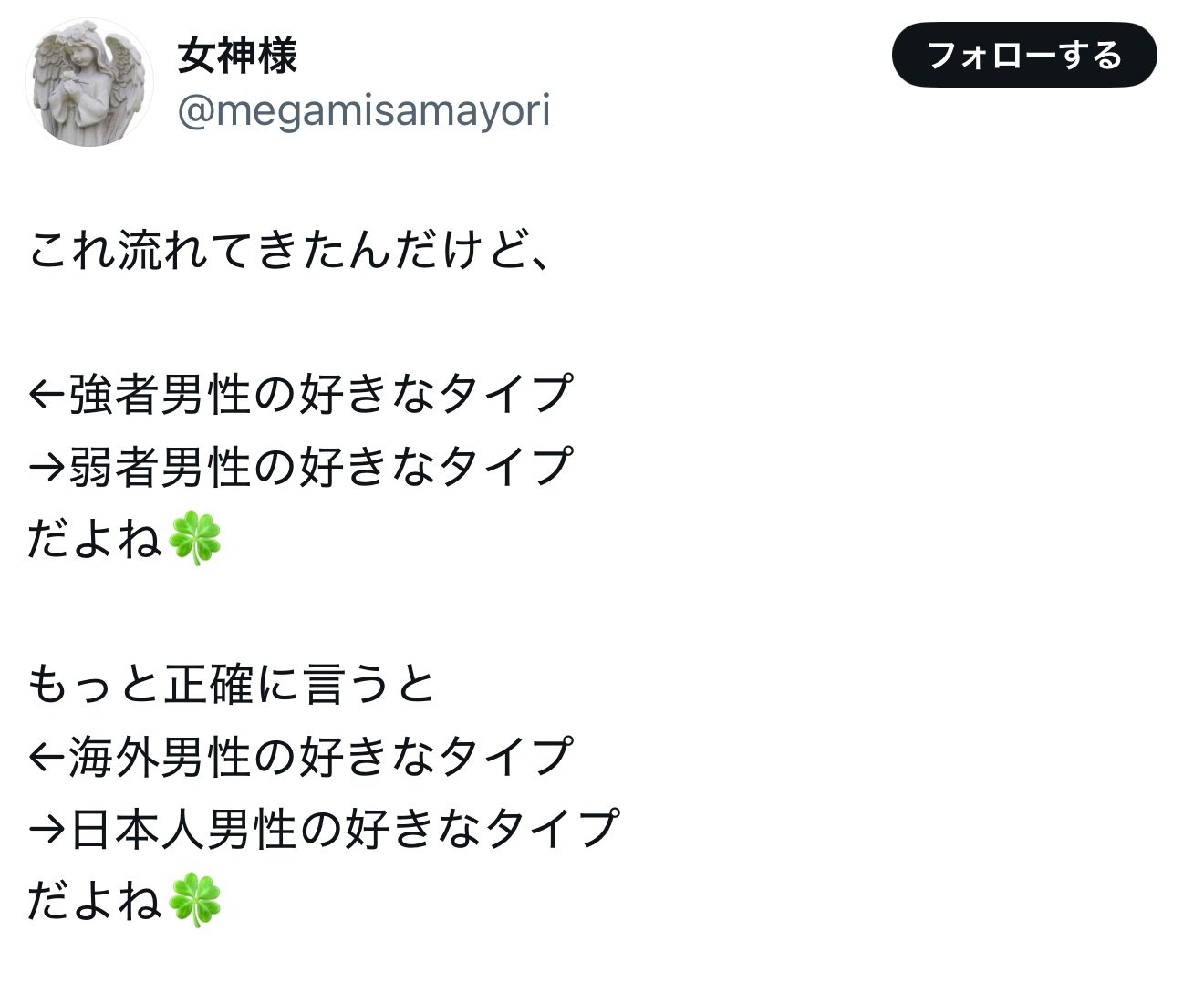Click the right arrow before 日本人男性
Viewport: 1204px width, 1003px height.
[x=47, y=828]
